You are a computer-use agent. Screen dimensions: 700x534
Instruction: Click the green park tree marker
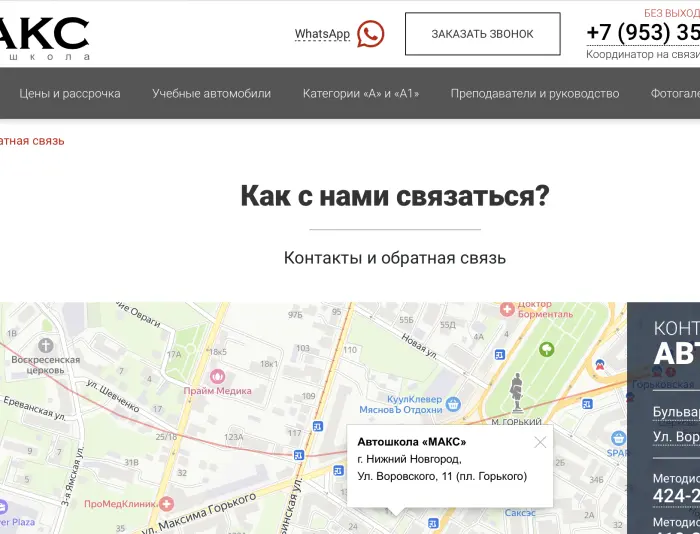point(547,349)
